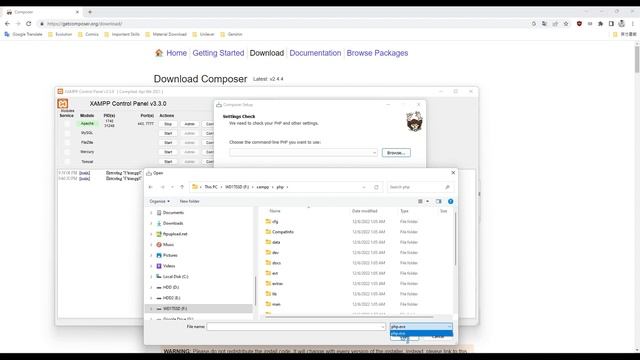Open the Chrome extensions puzzle icon
The width and height of the screenshot is (640, 360).
[600, 24]
